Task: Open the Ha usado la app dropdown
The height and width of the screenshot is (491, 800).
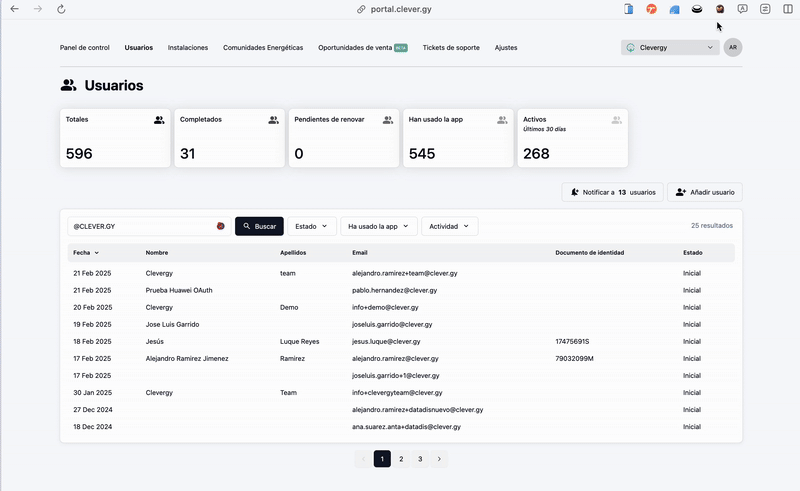Action: pyautogui.click(x=379, y=226)
